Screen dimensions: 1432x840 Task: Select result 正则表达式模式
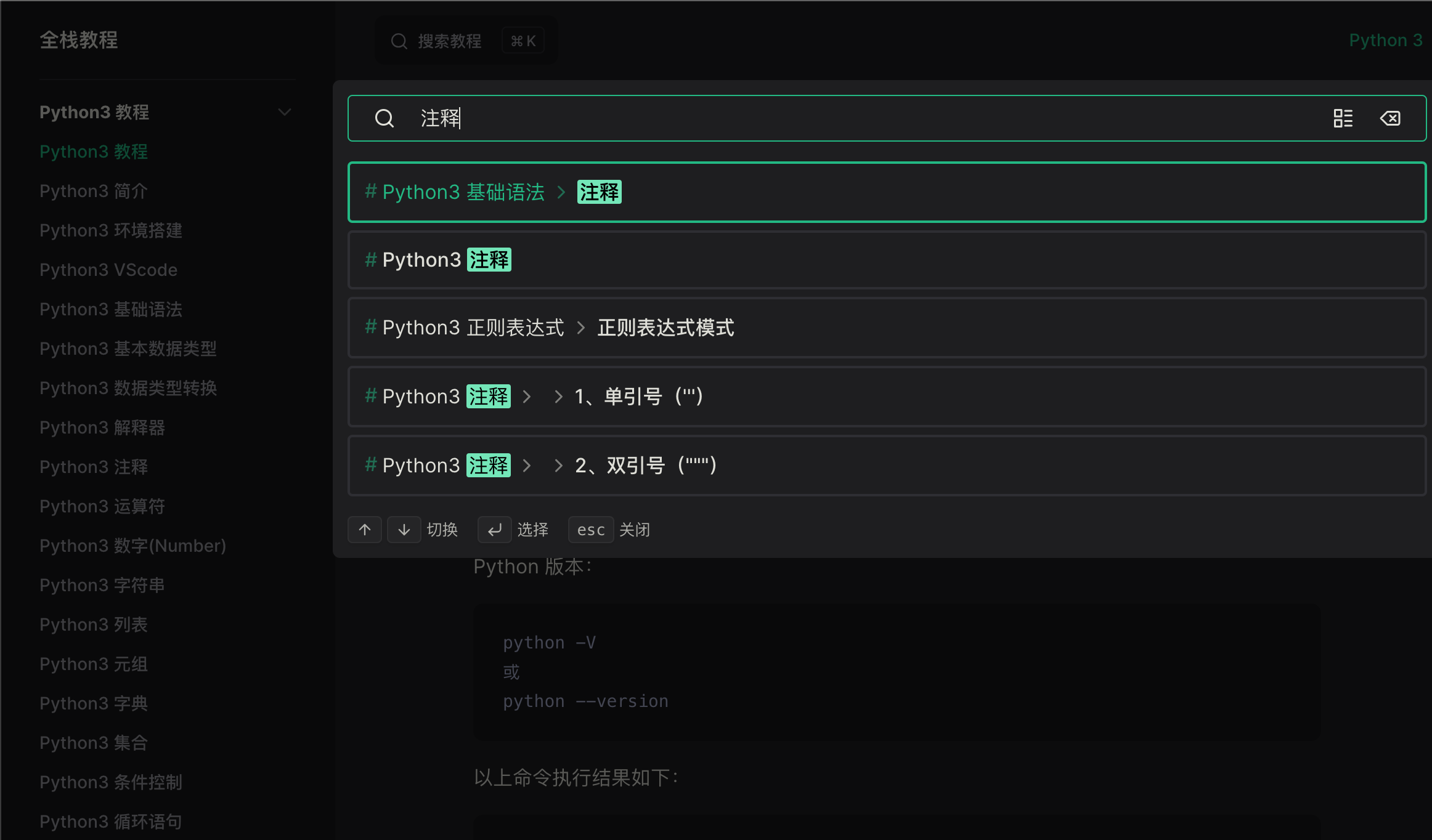point(886,328)
